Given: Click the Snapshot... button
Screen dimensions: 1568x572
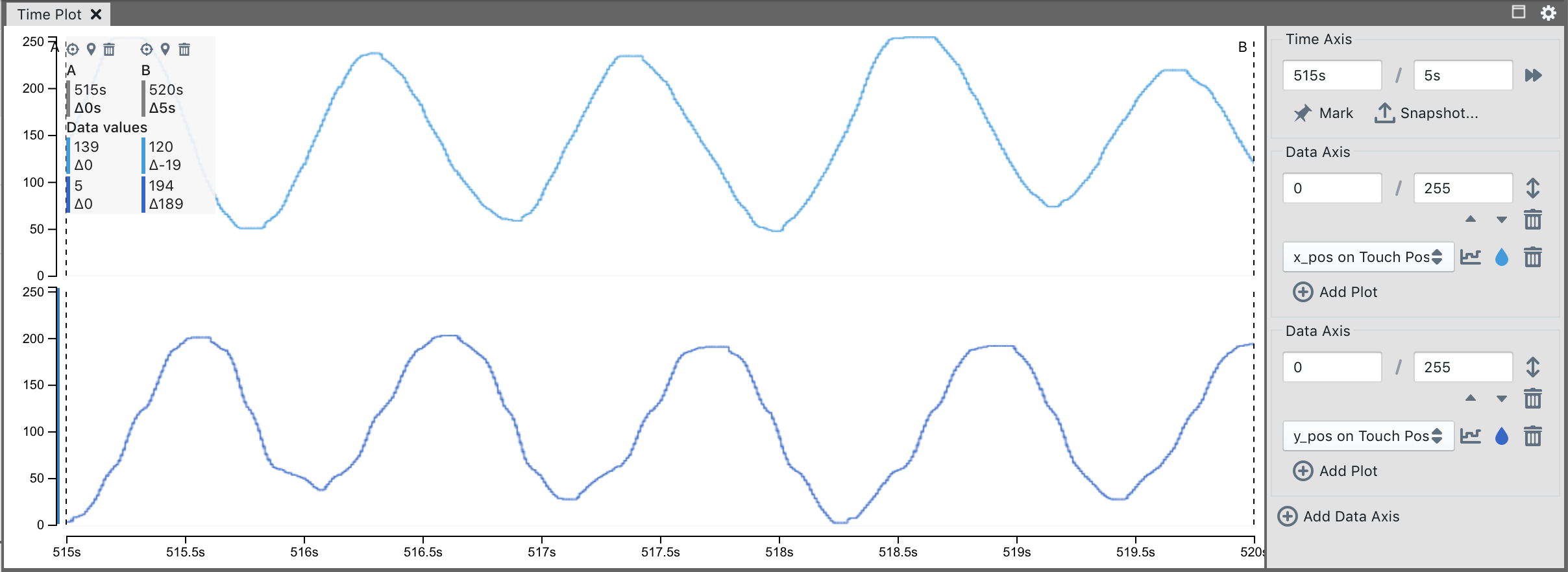Looking at the screenshot, I should tap(1427, 113).
